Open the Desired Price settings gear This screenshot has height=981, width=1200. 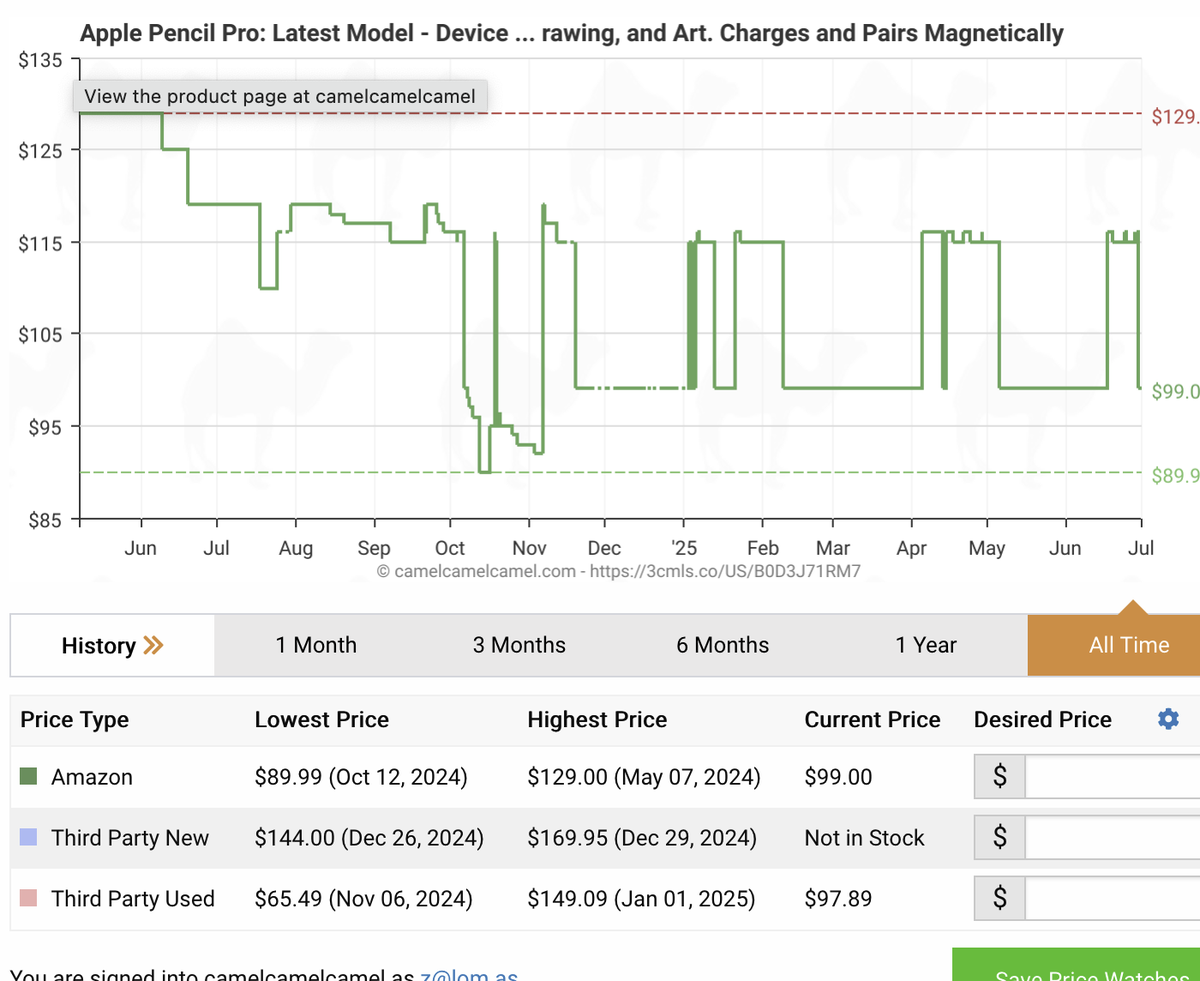click(1168, 719)
